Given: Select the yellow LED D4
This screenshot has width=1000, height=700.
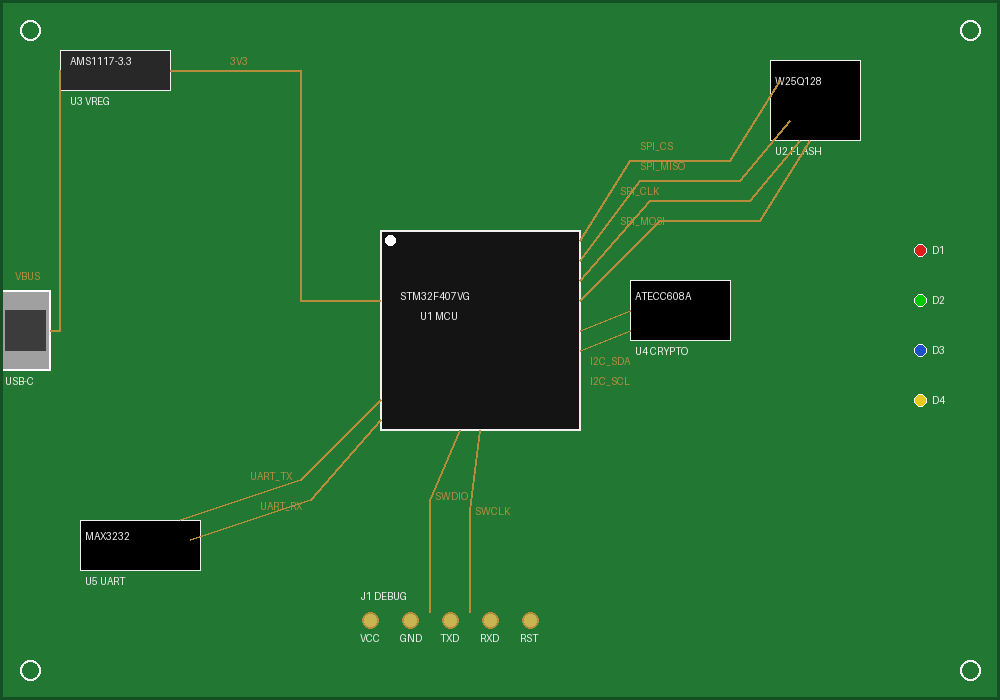Looking at the screenshot, I should coord(920,400).
